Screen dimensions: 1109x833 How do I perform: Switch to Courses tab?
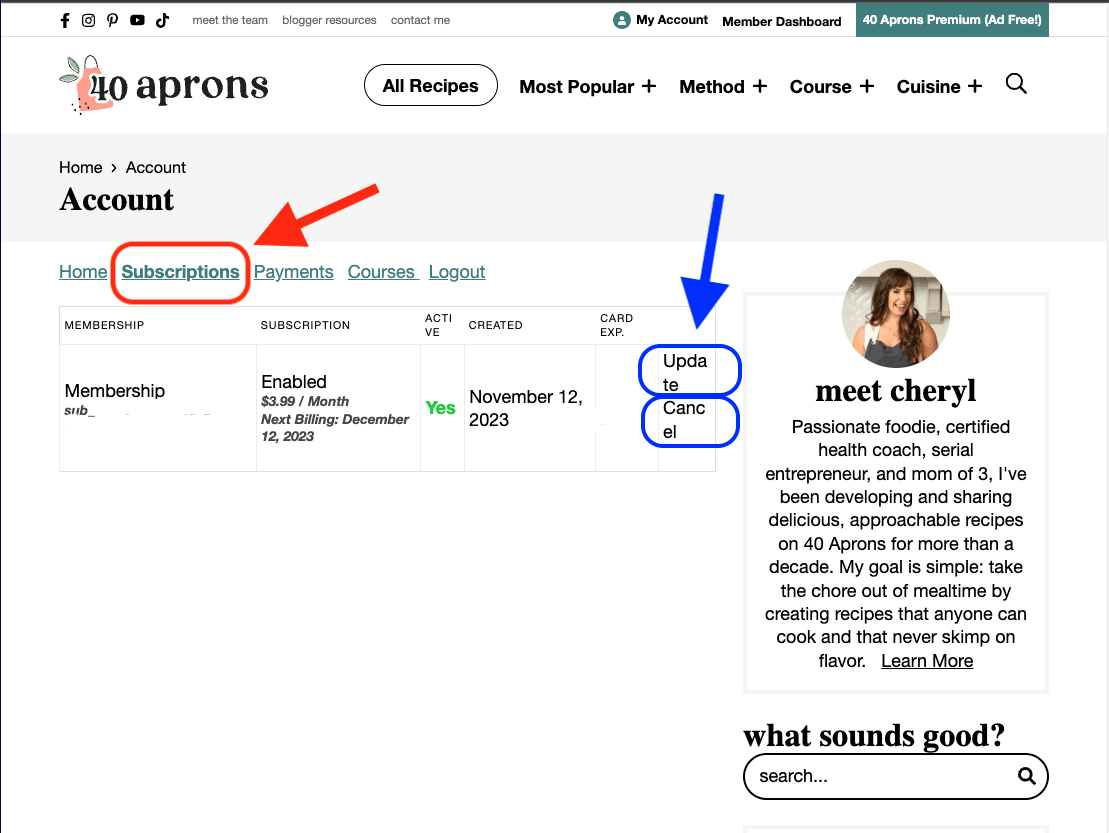click(383, 272)
